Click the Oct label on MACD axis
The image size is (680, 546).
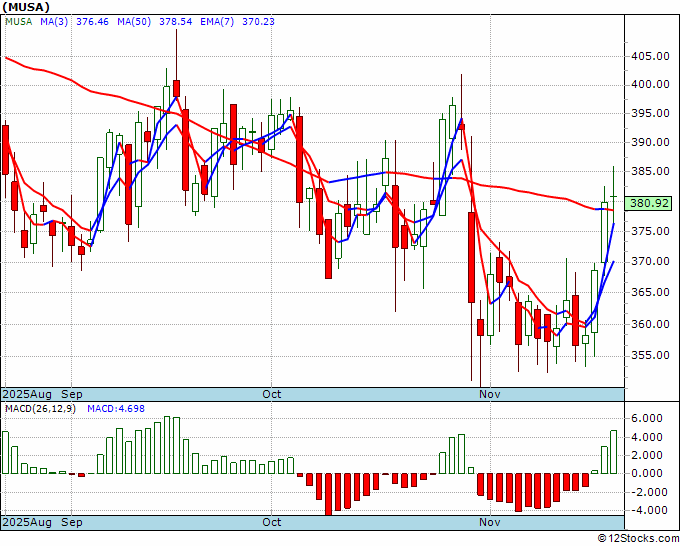272,522
